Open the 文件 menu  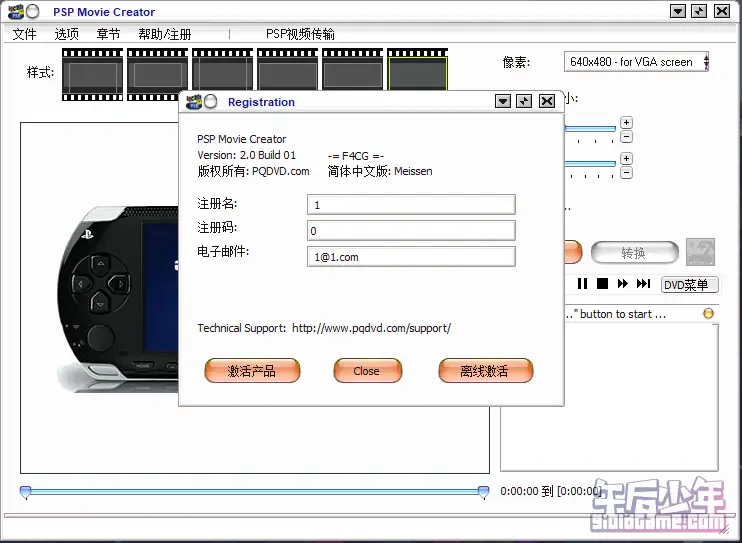pyautogui.click(x=24, y=34)
